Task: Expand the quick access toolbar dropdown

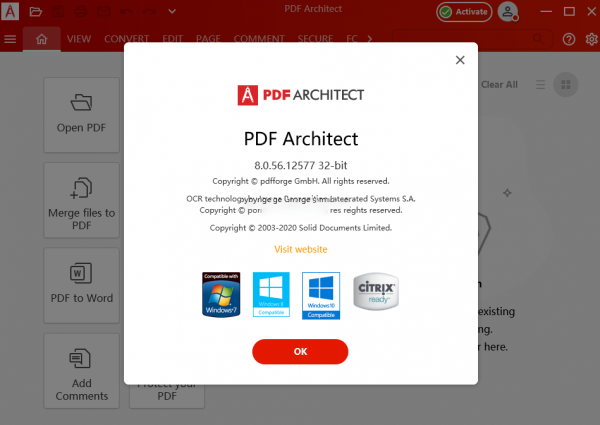Action: point(172,11)
